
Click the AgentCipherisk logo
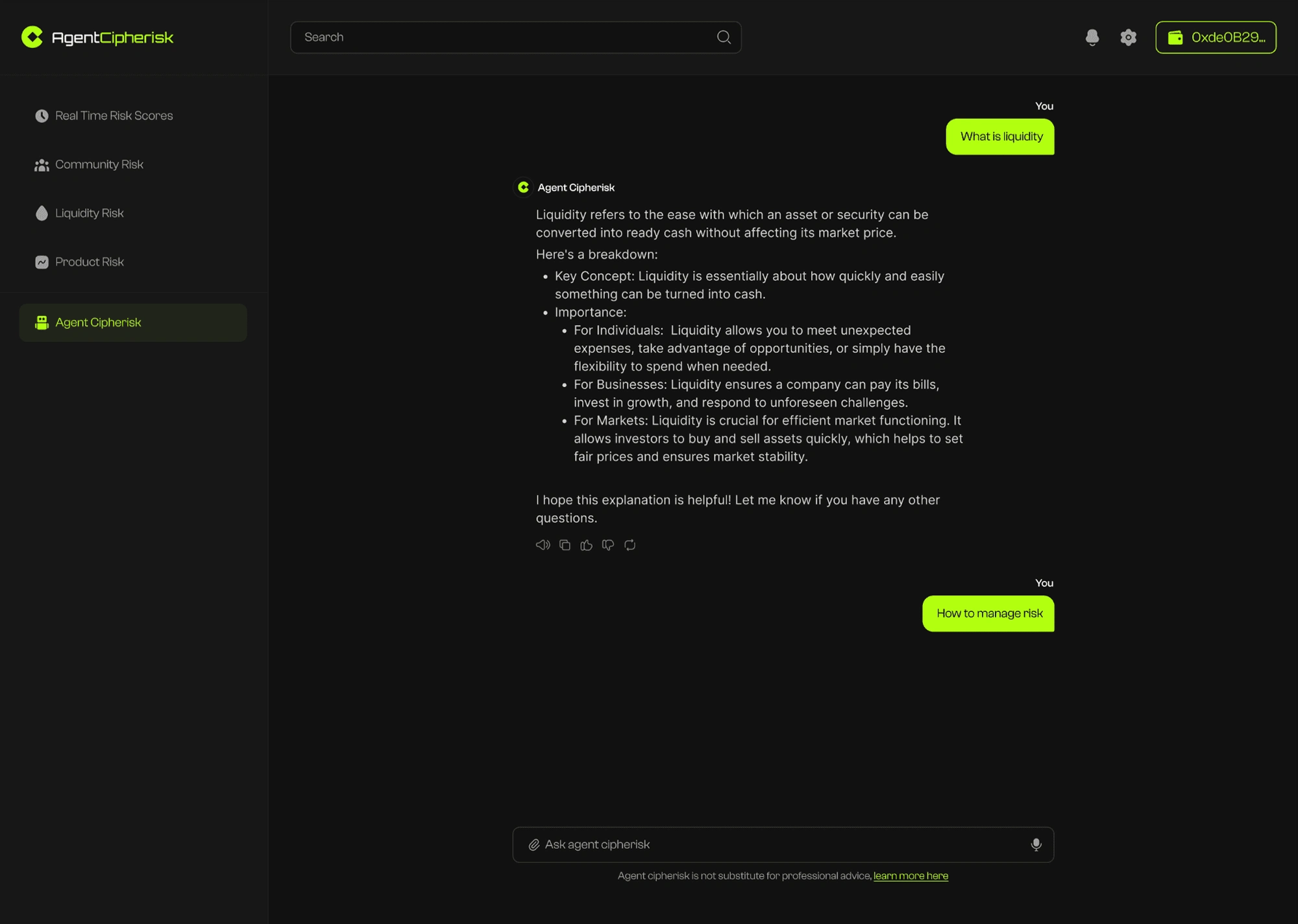(97, 38)
